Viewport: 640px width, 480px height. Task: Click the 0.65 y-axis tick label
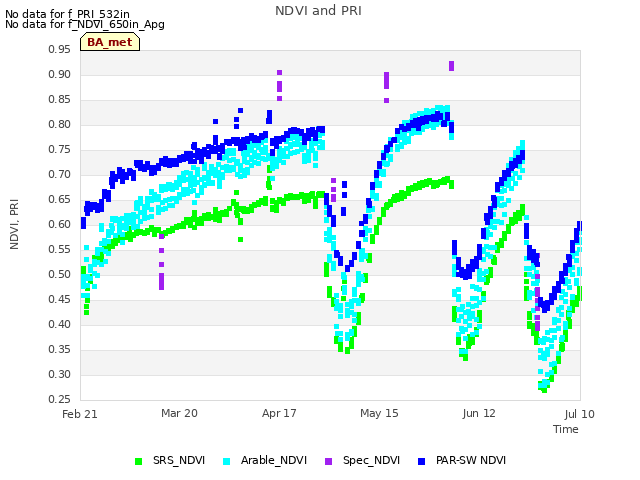(x=60, y=199)
